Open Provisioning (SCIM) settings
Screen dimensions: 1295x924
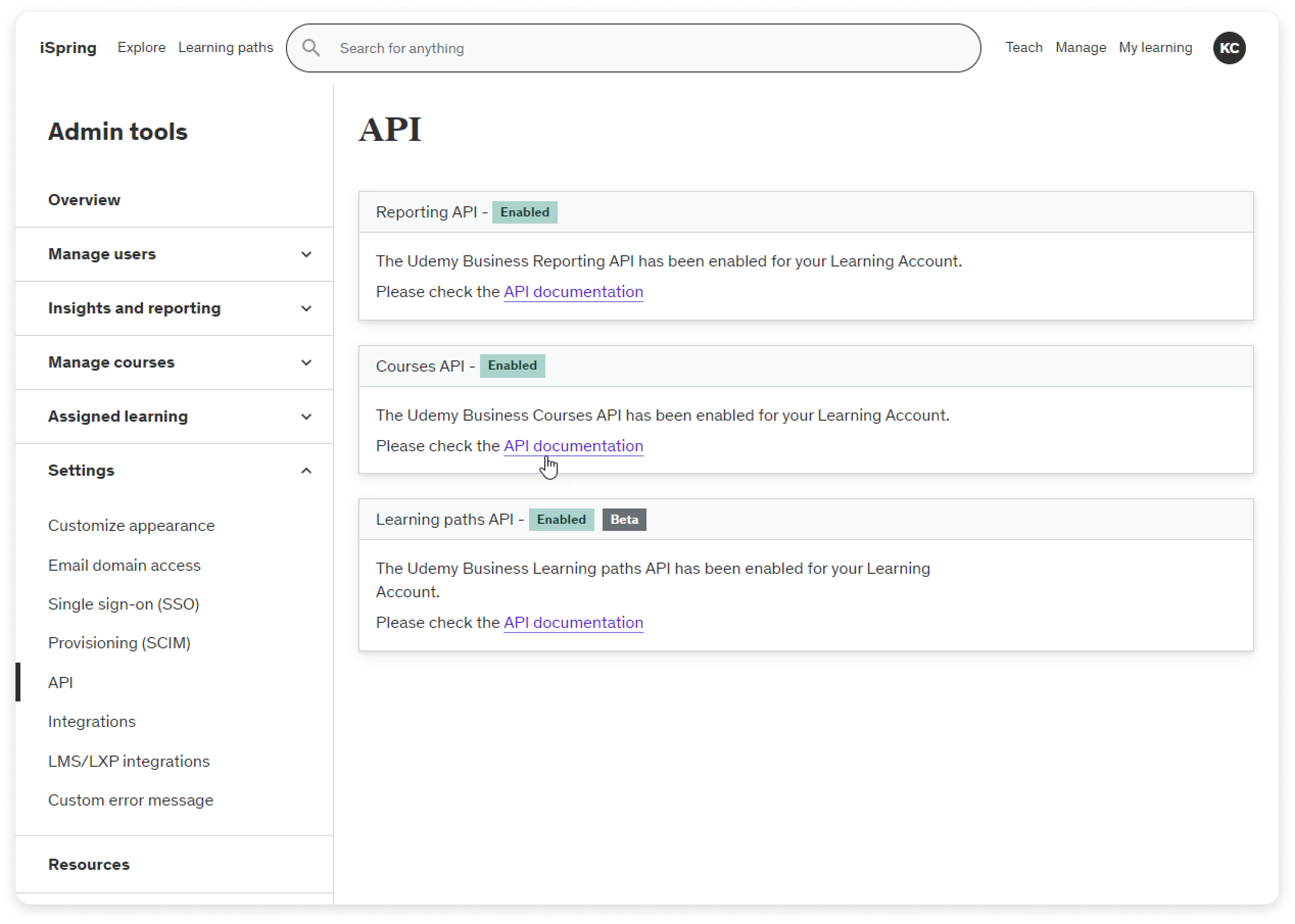(x=119, y=643)
